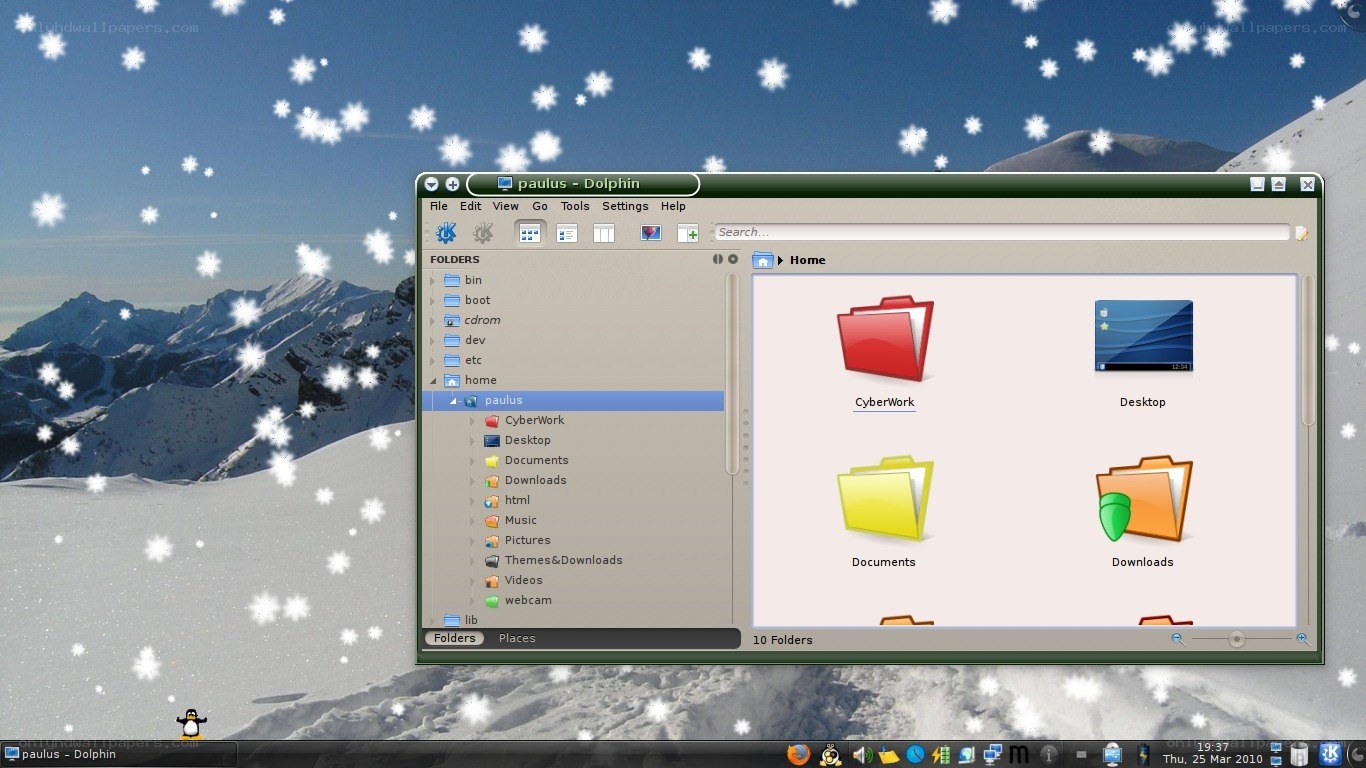
Task: Switch to Columns view mode
Action: tap(604, 233)
